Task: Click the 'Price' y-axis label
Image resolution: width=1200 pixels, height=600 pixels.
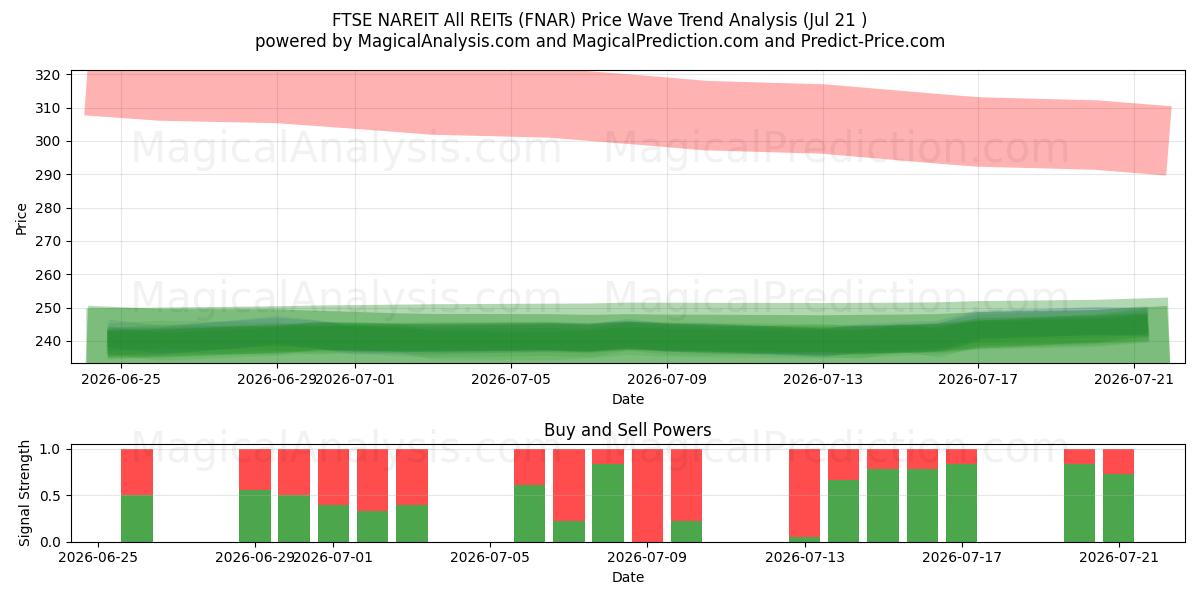Action: click(22, 217)
